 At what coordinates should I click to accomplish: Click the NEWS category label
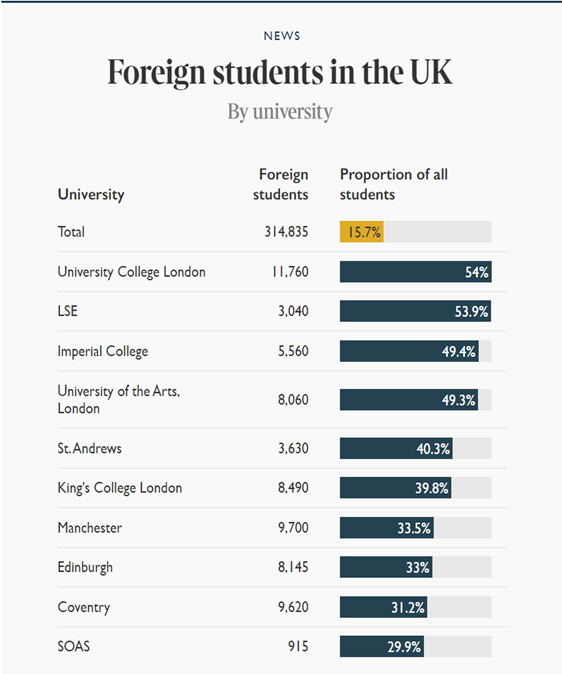tap(282, 36)
